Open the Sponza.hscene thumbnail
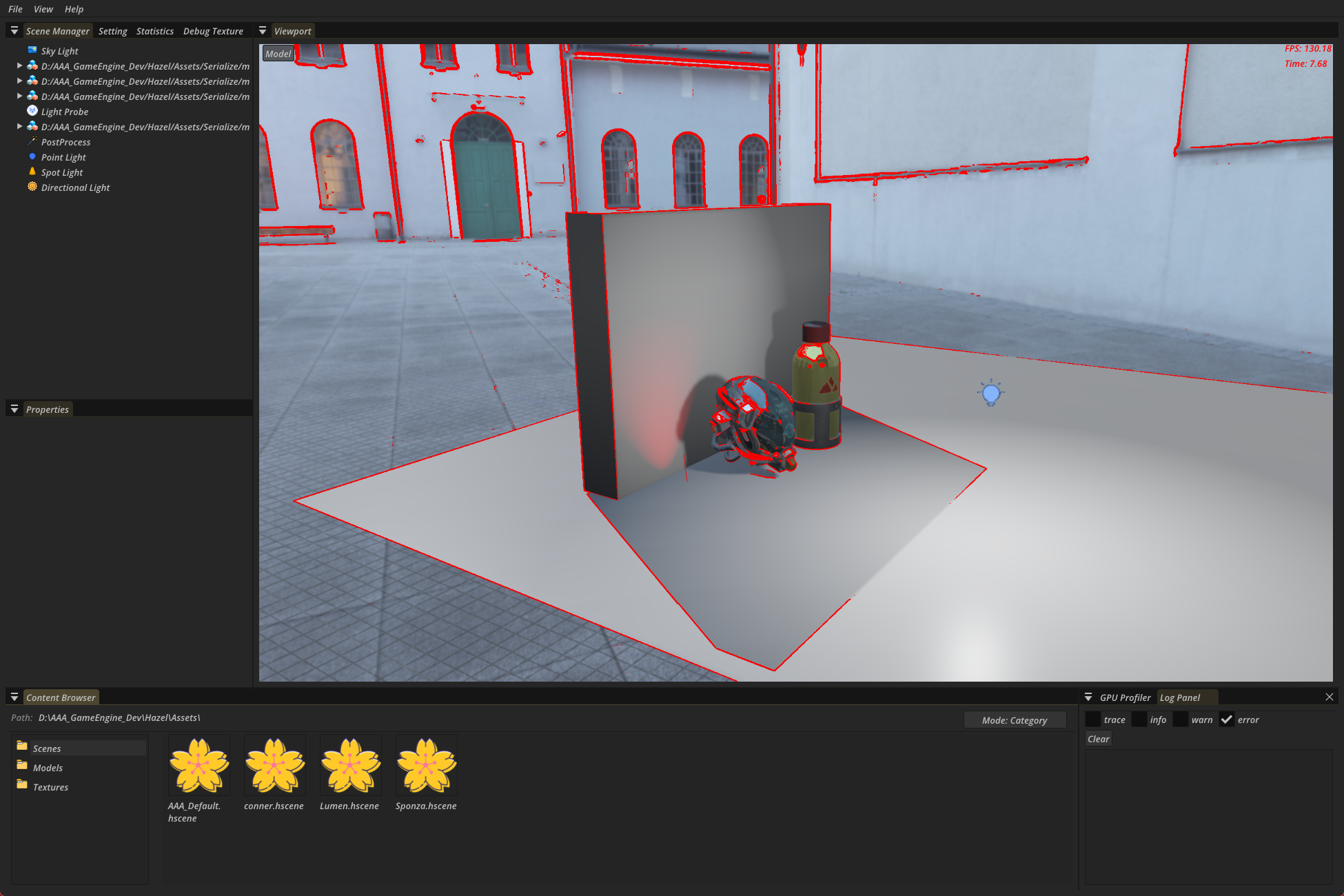 426,766
